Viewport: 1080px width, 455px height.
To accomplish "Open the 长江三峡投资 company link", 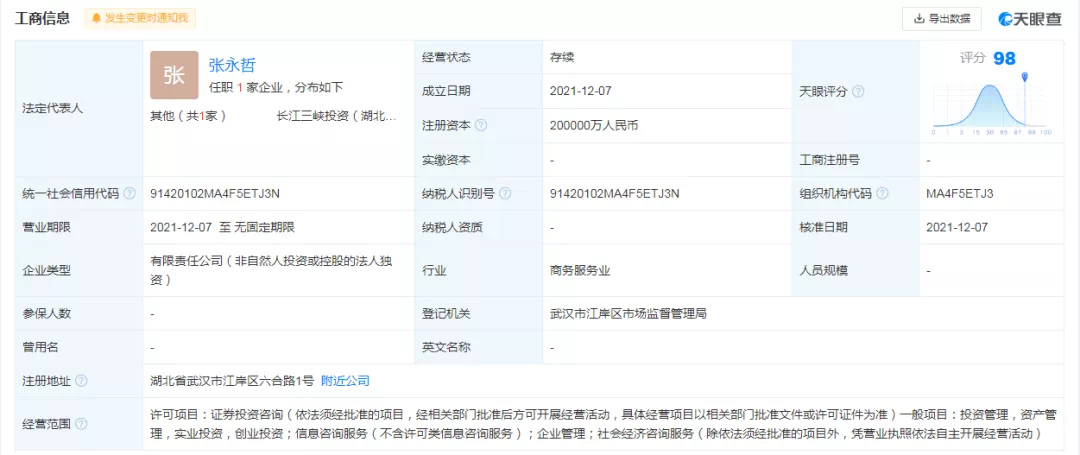I will (x=340, y=116).
